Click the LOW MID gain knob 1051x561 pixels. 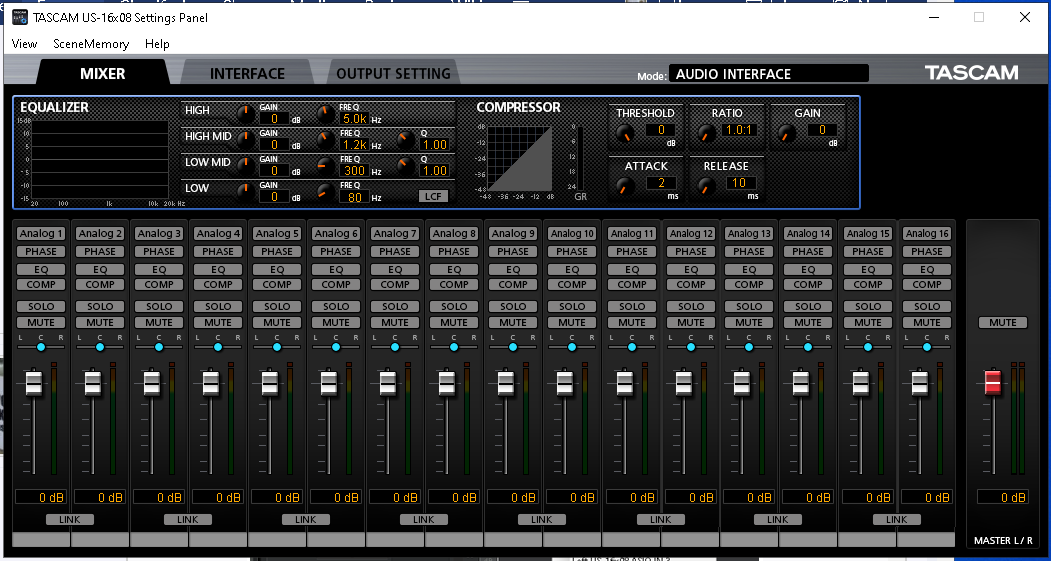click(246, 166)
